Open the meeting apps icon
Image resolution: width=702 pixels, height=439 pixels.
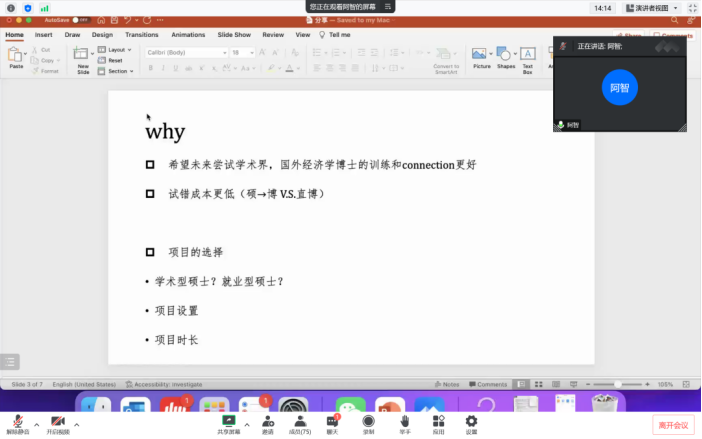tap(438, 423)
